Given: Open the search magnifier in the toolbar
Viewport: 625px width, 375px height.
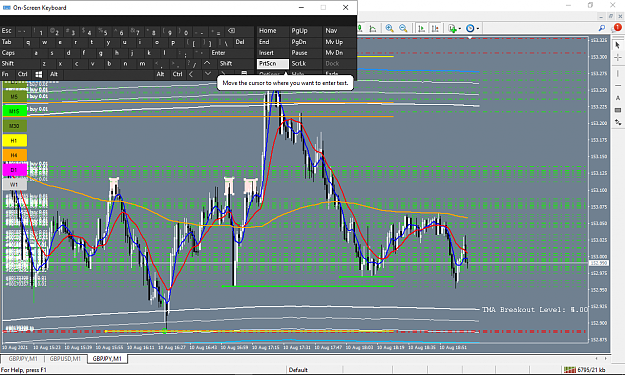Looking at the screenshot, I should tap(602, 28).
